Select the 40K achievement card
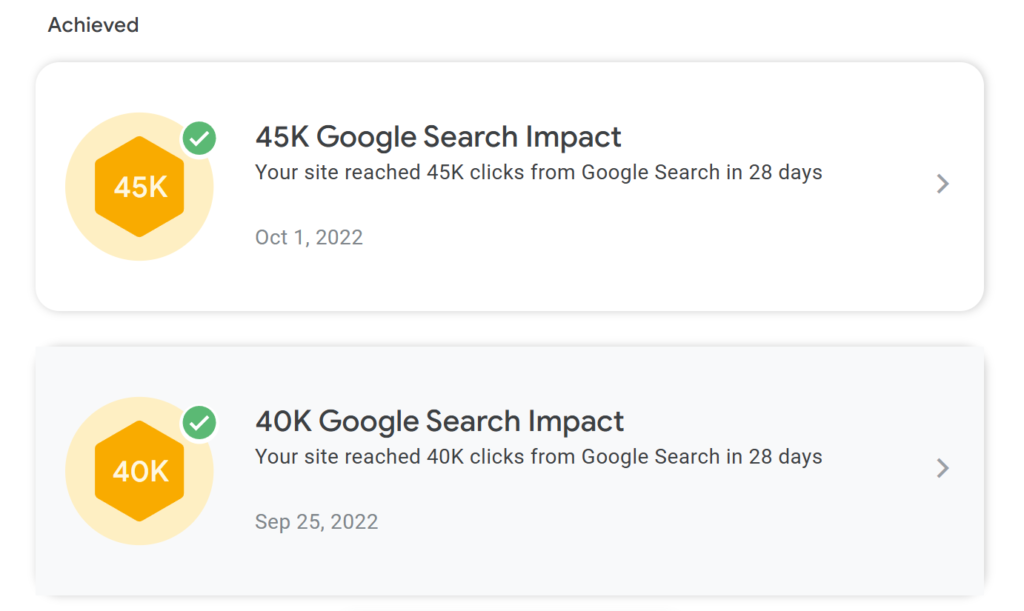This screenshot has height=611, width=1024. [x=512, y=469]
